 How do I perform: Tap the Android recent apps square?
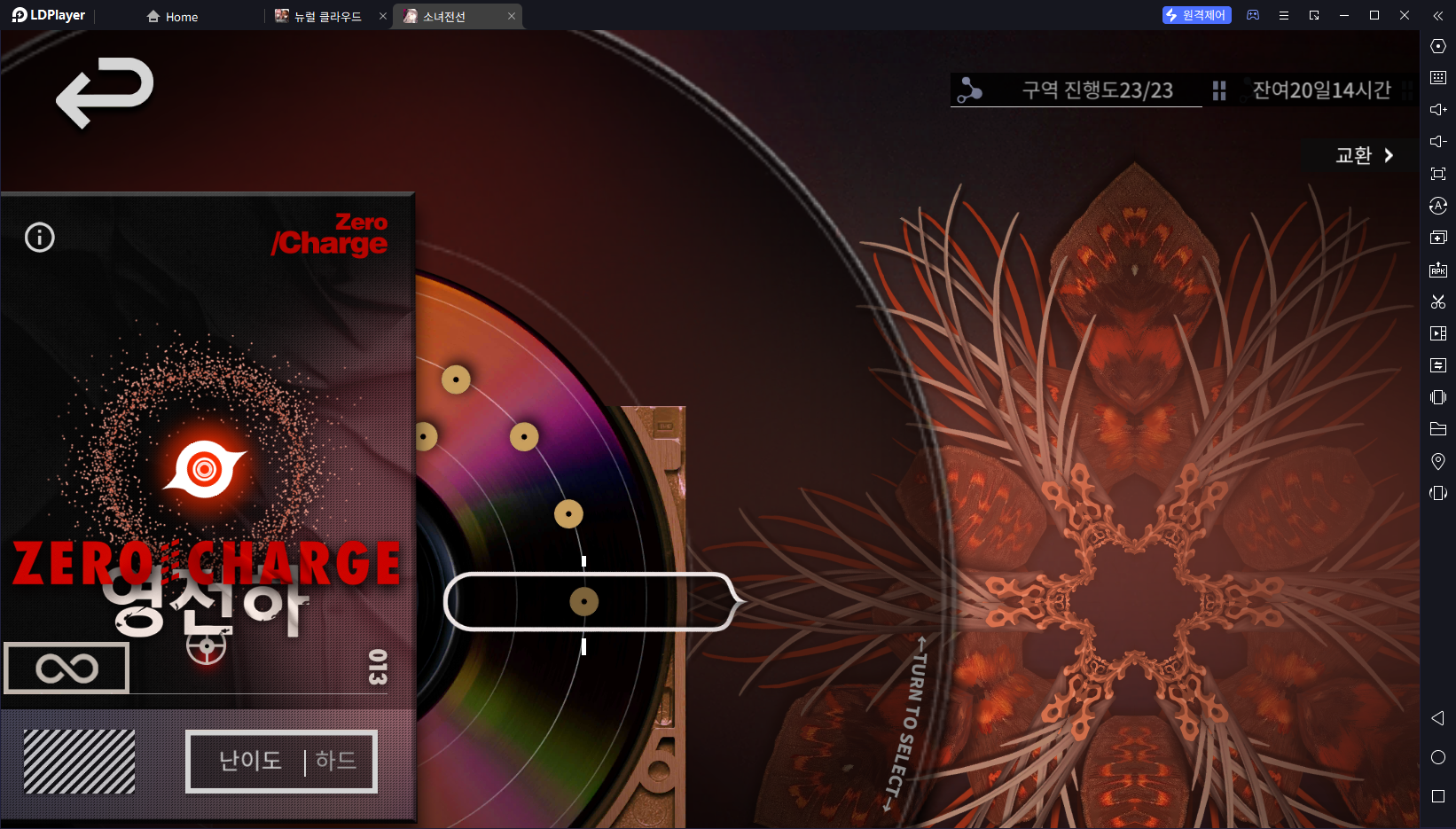point(1438,796)
